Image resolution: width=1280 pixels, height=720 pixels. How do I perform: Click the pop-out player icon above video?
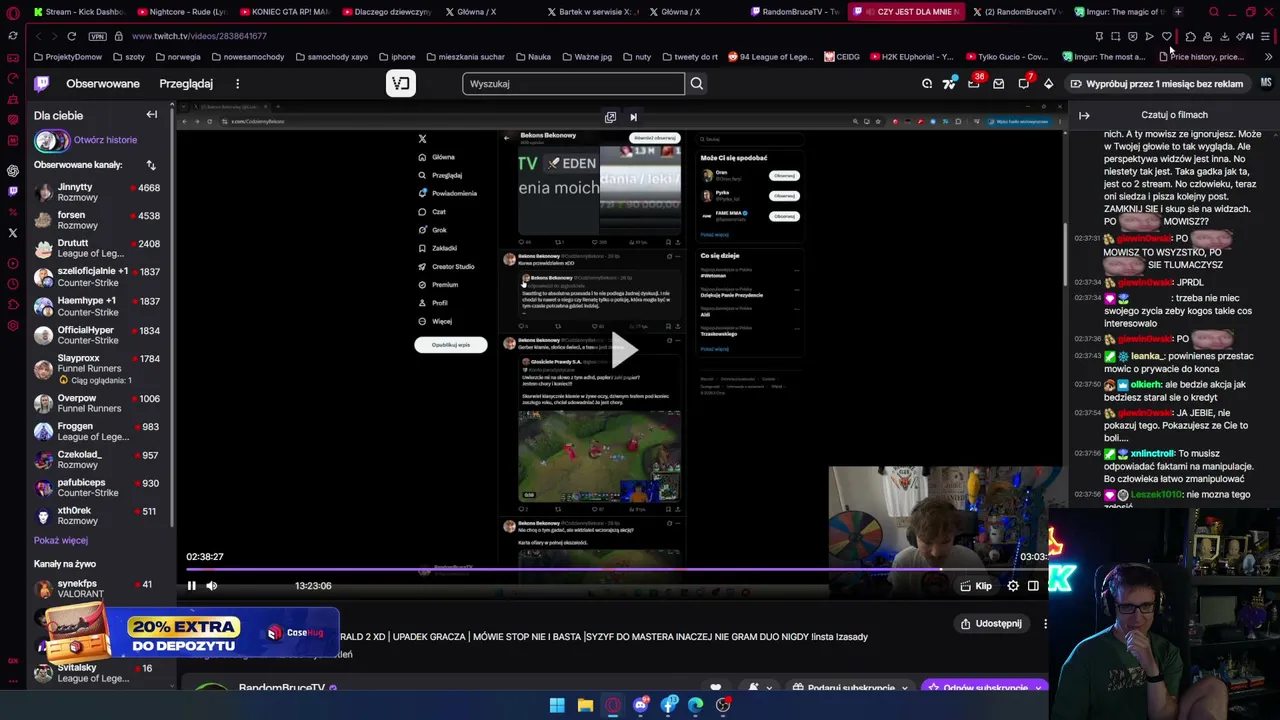tap(610, 117)
